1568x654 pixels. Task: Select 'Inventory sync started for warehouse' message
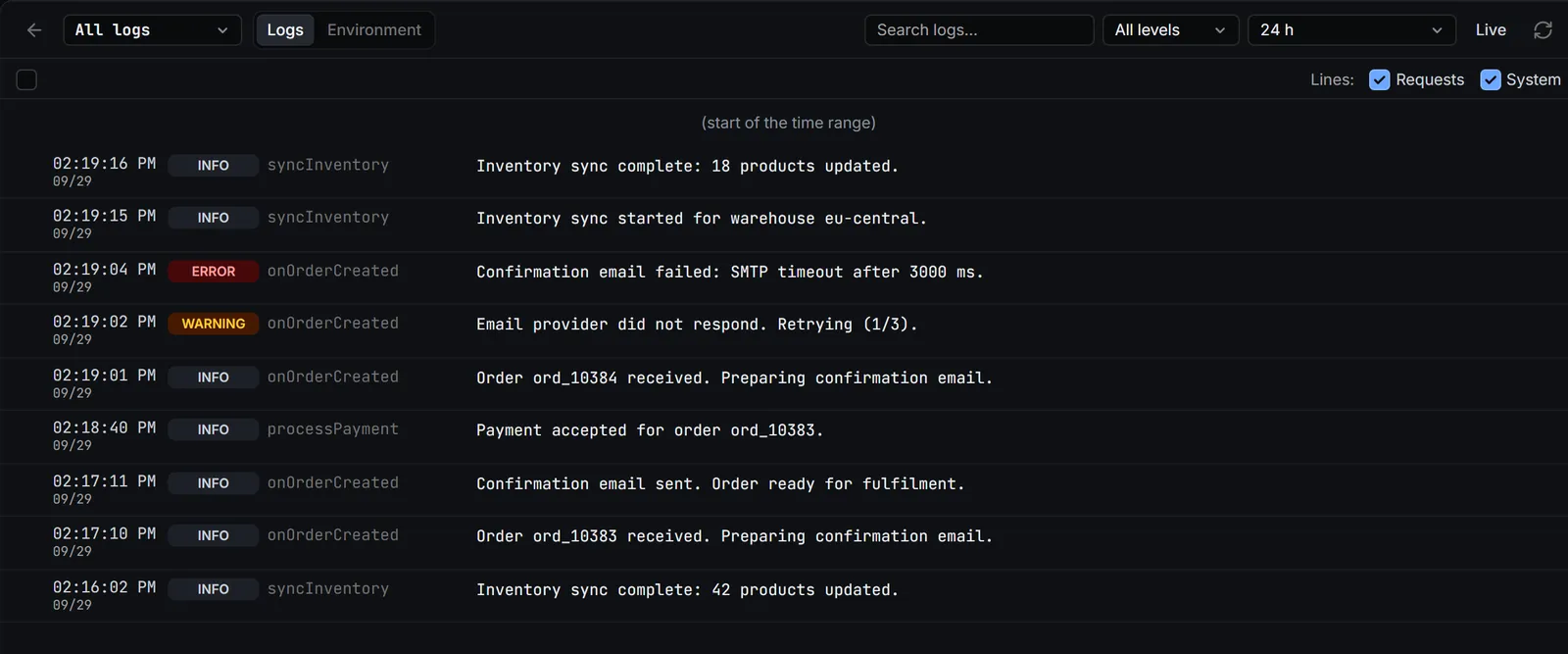click(702, 219)
